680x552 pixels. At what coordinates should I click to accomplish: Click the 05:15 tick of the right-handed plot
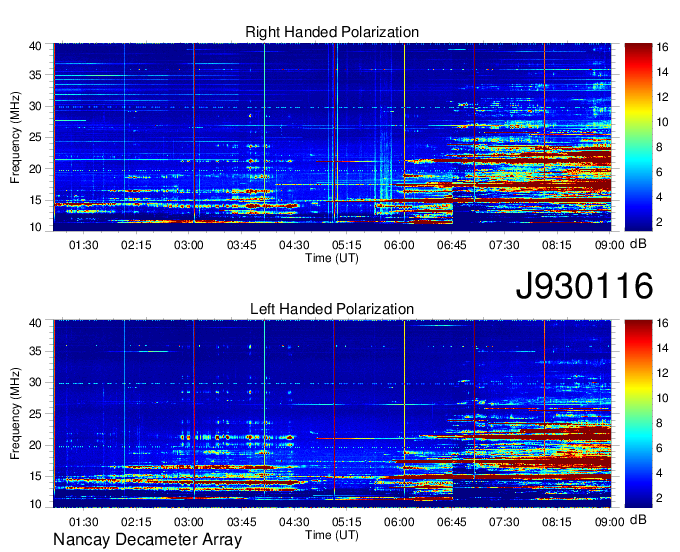point(347,245)
